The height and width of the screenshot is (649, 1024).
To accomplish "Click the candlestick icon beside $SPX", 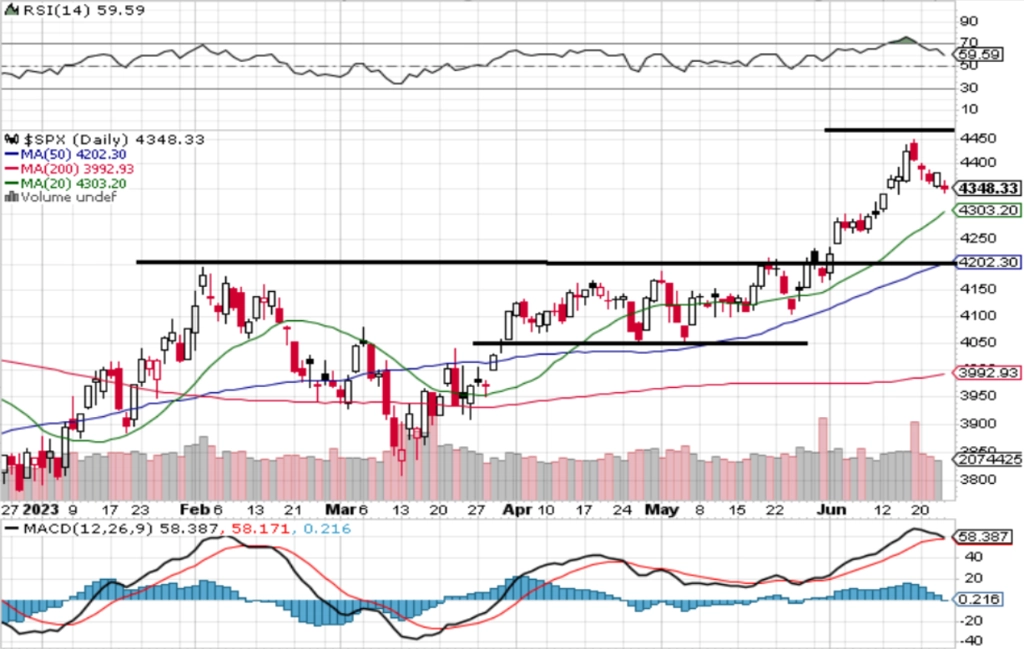I will tap(12, 139).
